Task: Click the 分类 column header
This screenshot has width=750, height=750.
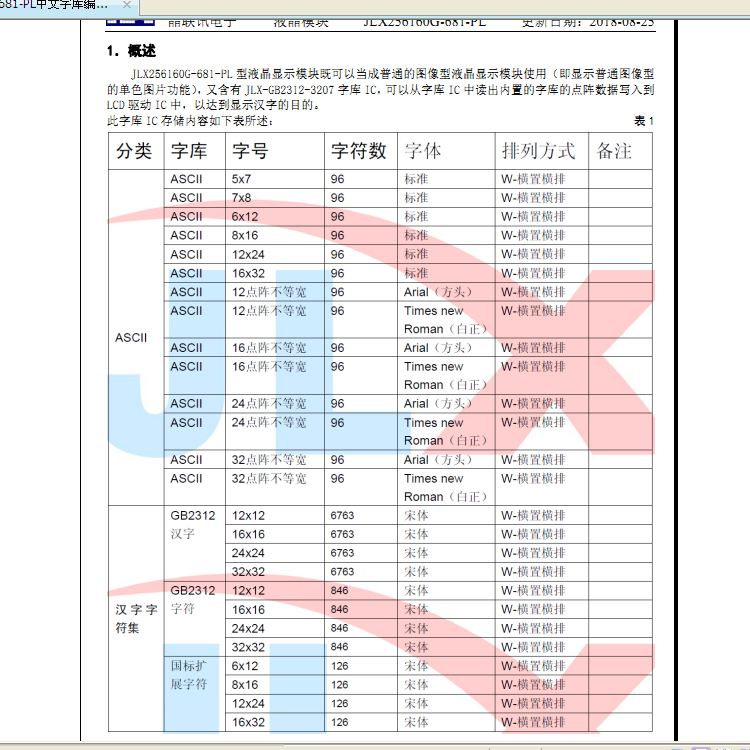Action: tap(135, 151)
